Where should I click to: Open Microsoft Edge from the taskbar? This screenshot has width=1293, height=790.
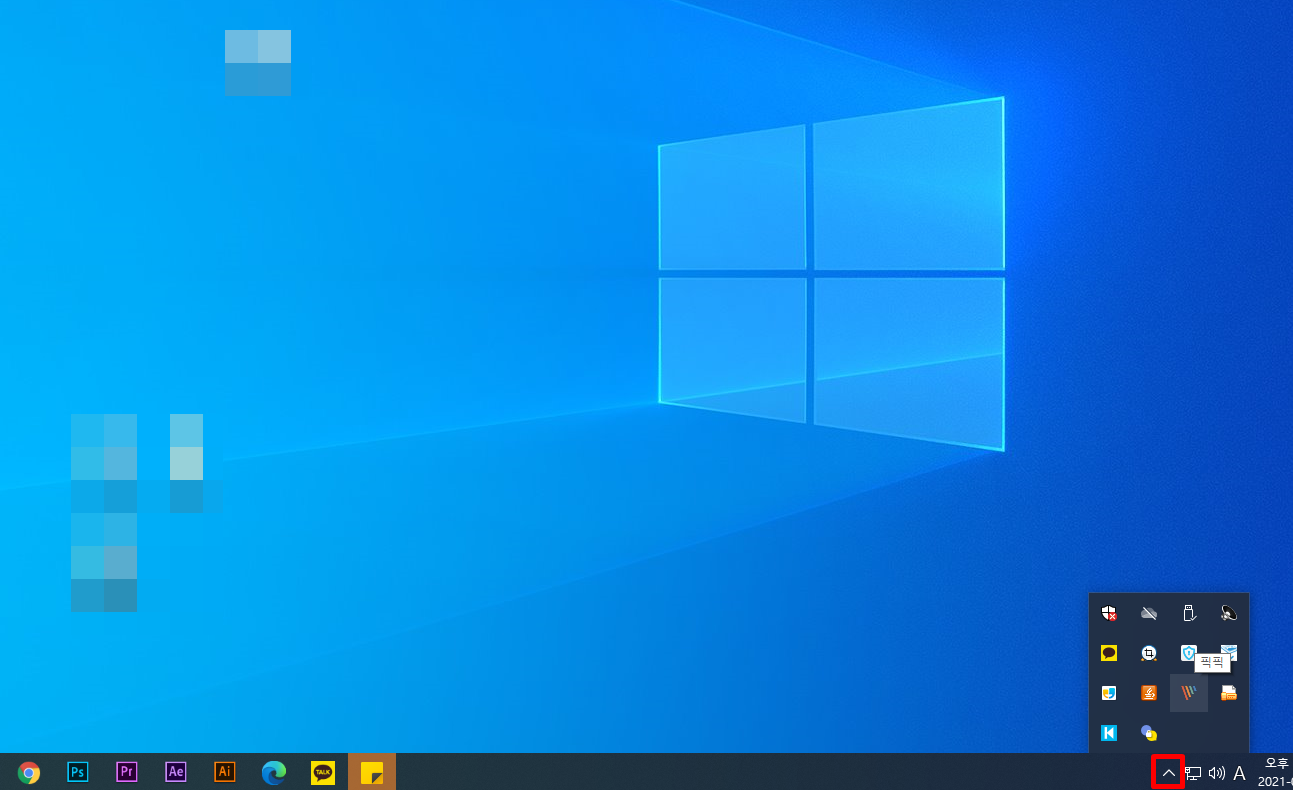point(274,772)
